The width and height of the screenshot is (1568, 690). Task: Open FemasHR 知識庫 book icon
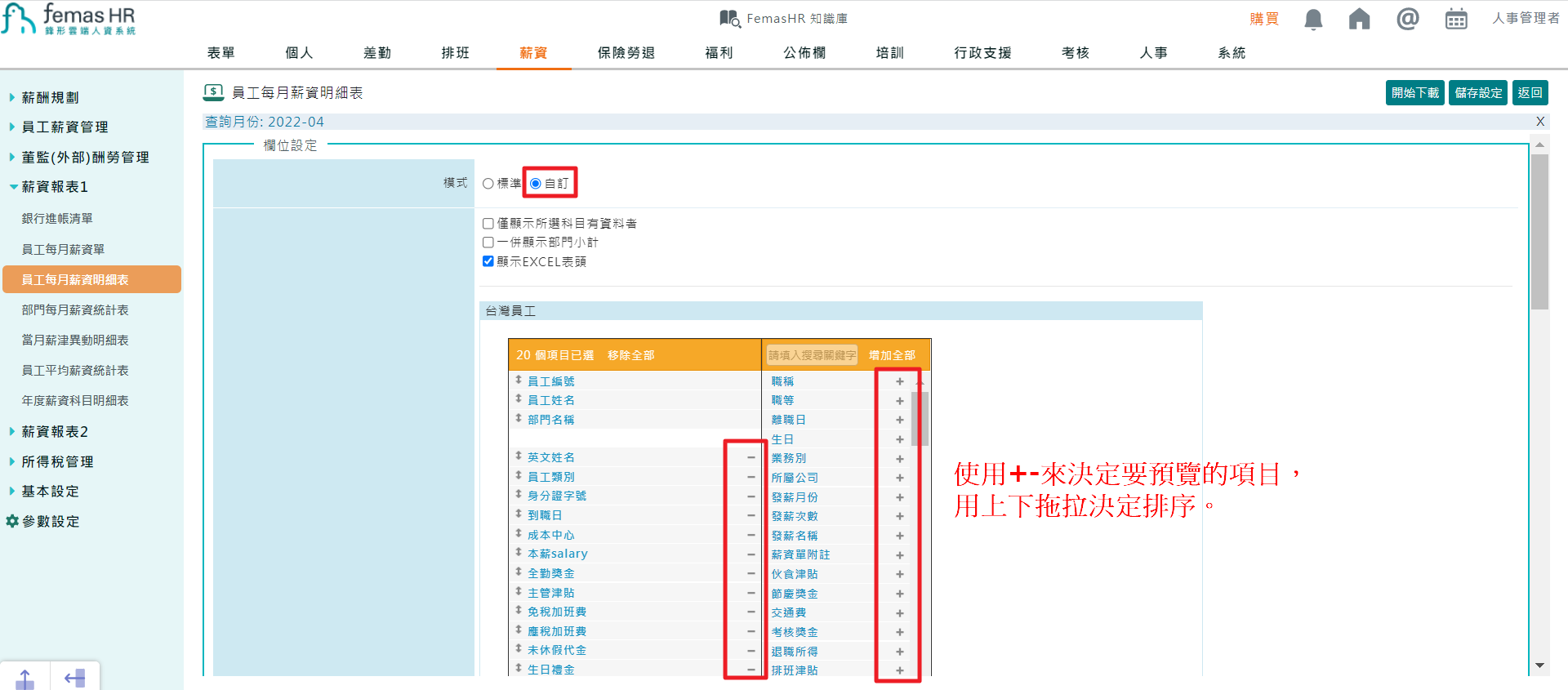tap(729, 18)
